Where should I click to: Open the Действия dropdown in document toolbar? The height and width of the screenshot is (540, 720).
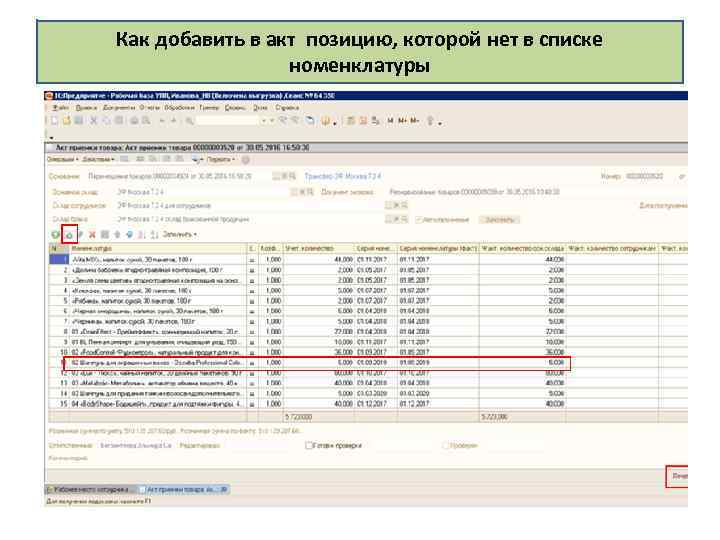coord(98,159)
